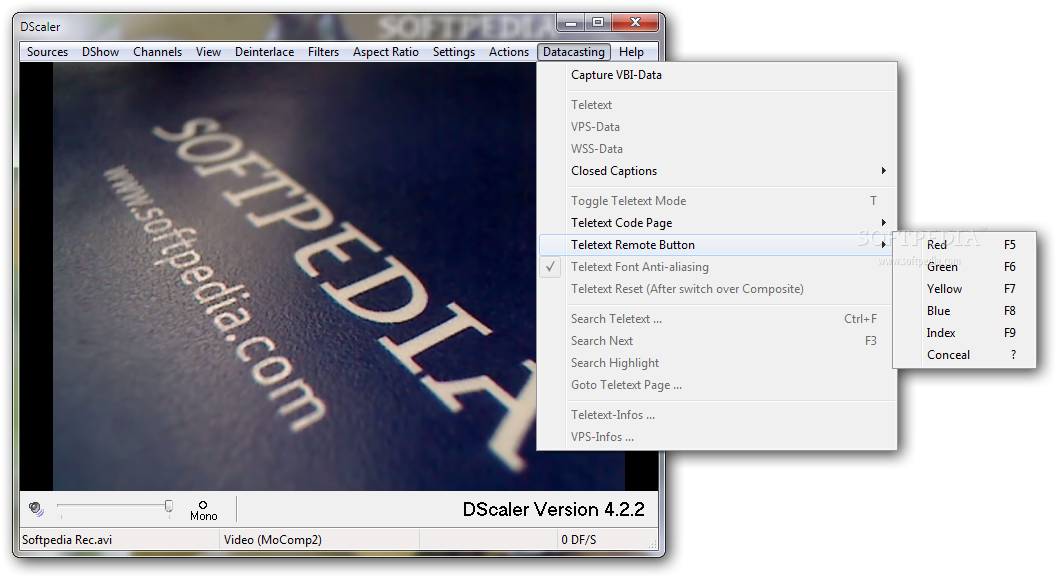Click Goto Teletext Page ...
The image size is (1057, 578).
(717, 385)
